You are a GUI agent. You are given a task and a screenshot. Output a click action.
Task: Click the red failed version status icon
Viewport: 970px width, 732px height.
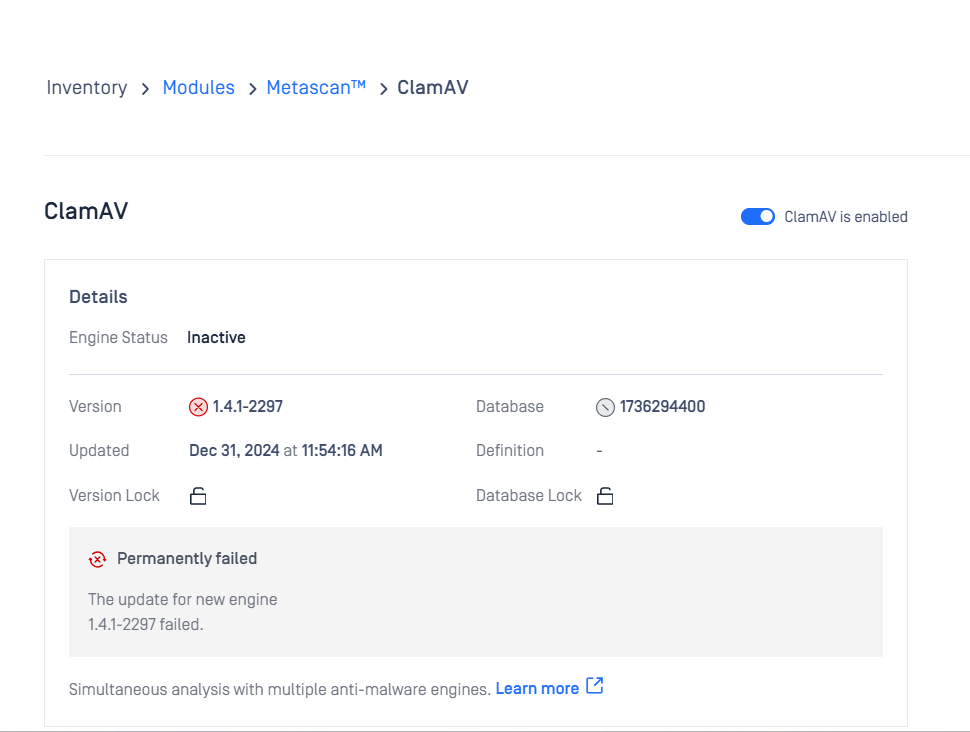[x=198, y=407]
